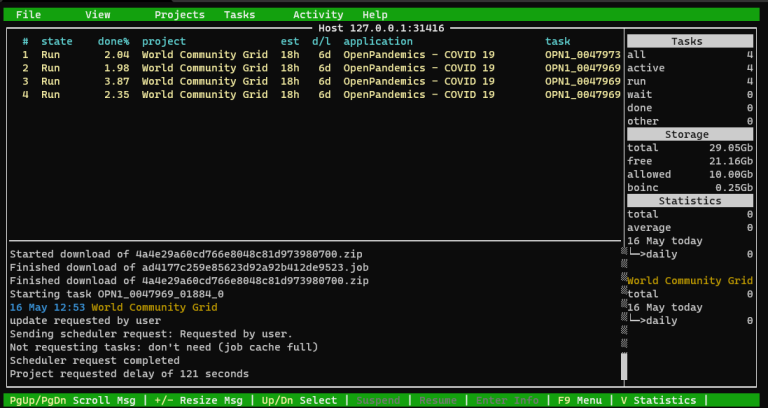Click Up/Dn Select in bottom bar
The height and width of the screenshot is (408, 768).
tap(298, 400)
